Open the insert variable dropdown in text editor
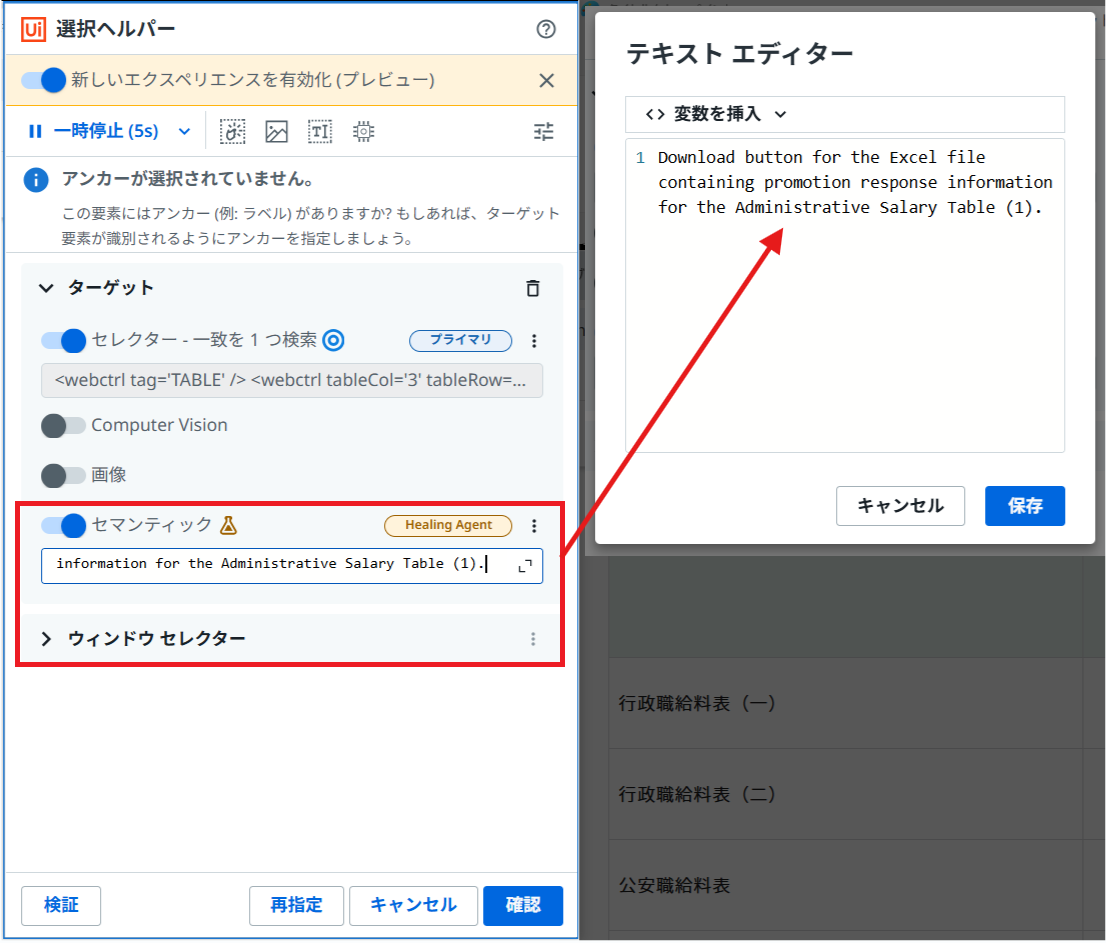 [716, 114]
